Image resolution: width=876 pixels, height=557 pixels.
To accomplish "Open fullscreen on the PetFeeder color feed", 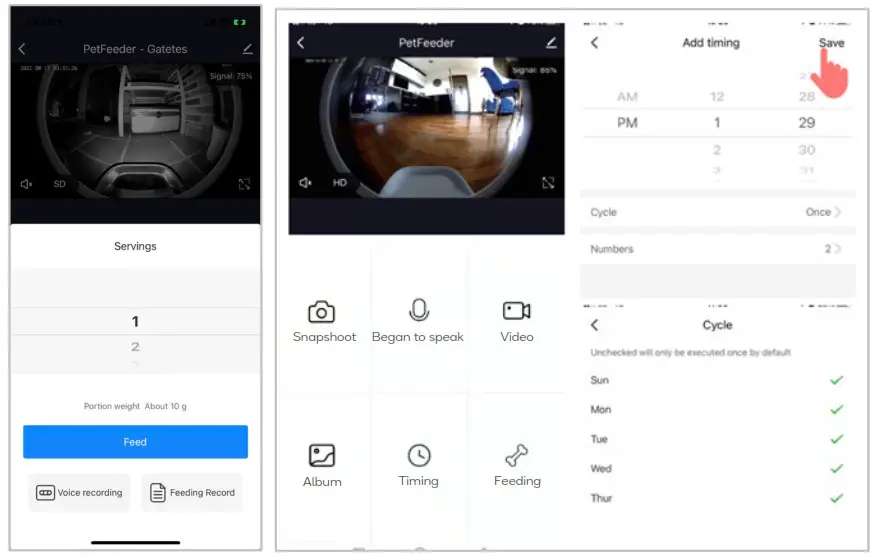I will pos(548,183).
